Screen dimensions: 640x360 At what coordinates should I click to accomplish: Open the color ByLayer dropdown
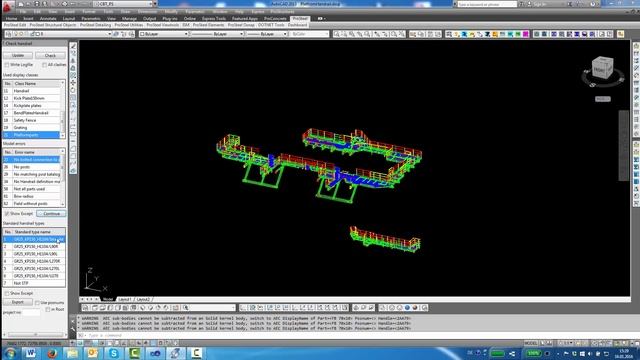[163, 34]
